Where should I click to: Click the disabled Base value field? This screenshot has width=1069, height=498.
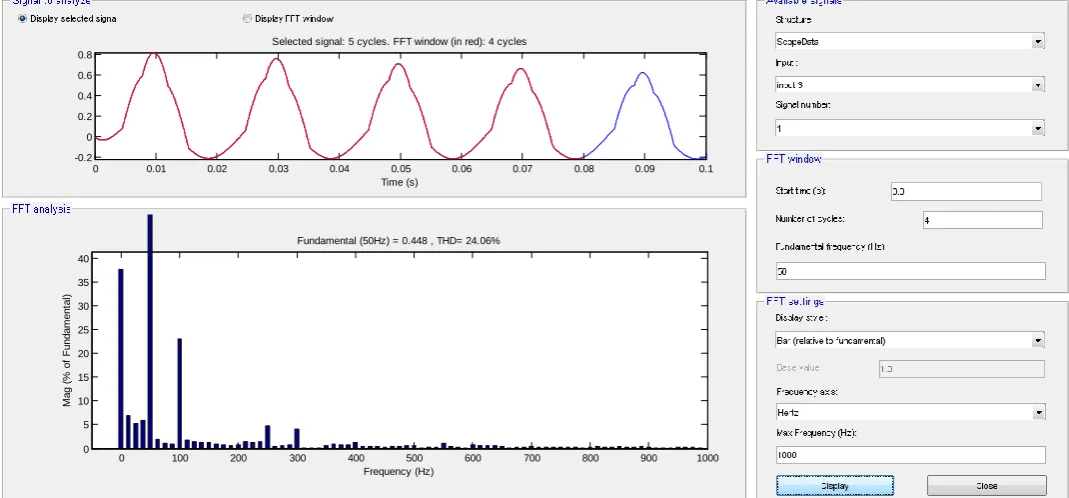click(x=961, y=369)
